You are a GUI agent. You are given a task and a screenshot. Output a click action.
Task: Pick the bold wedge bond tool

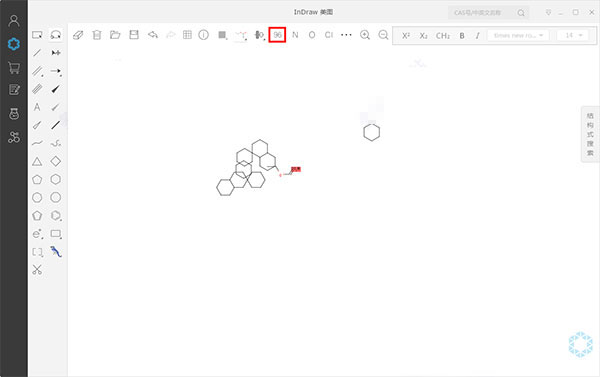pos(55,89)
